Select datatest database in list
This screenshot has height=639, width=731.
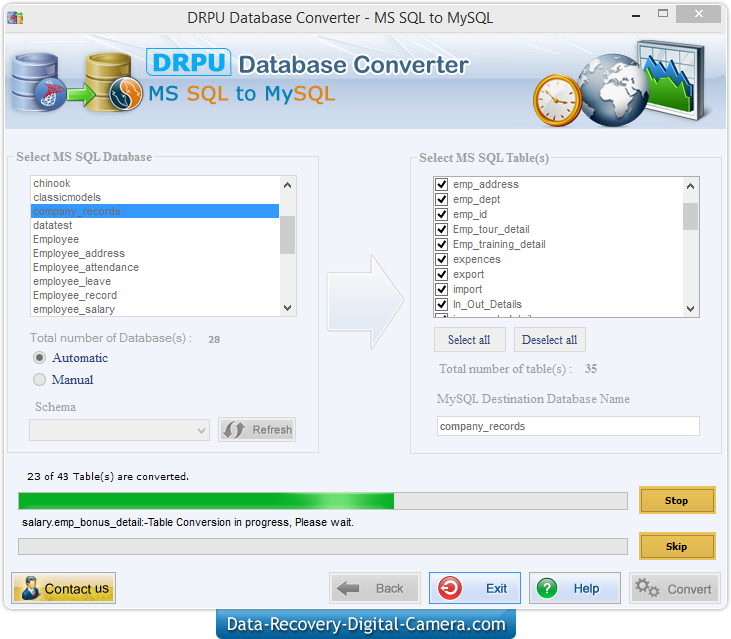click(x=155, y=225)
